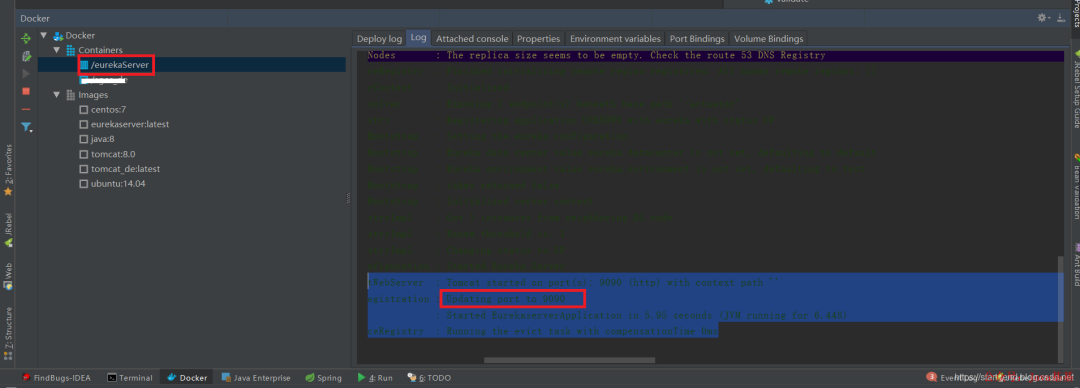Open the JRebel side panel
The height and width of the screenshot is (388, 1080).
coord(8,230)
